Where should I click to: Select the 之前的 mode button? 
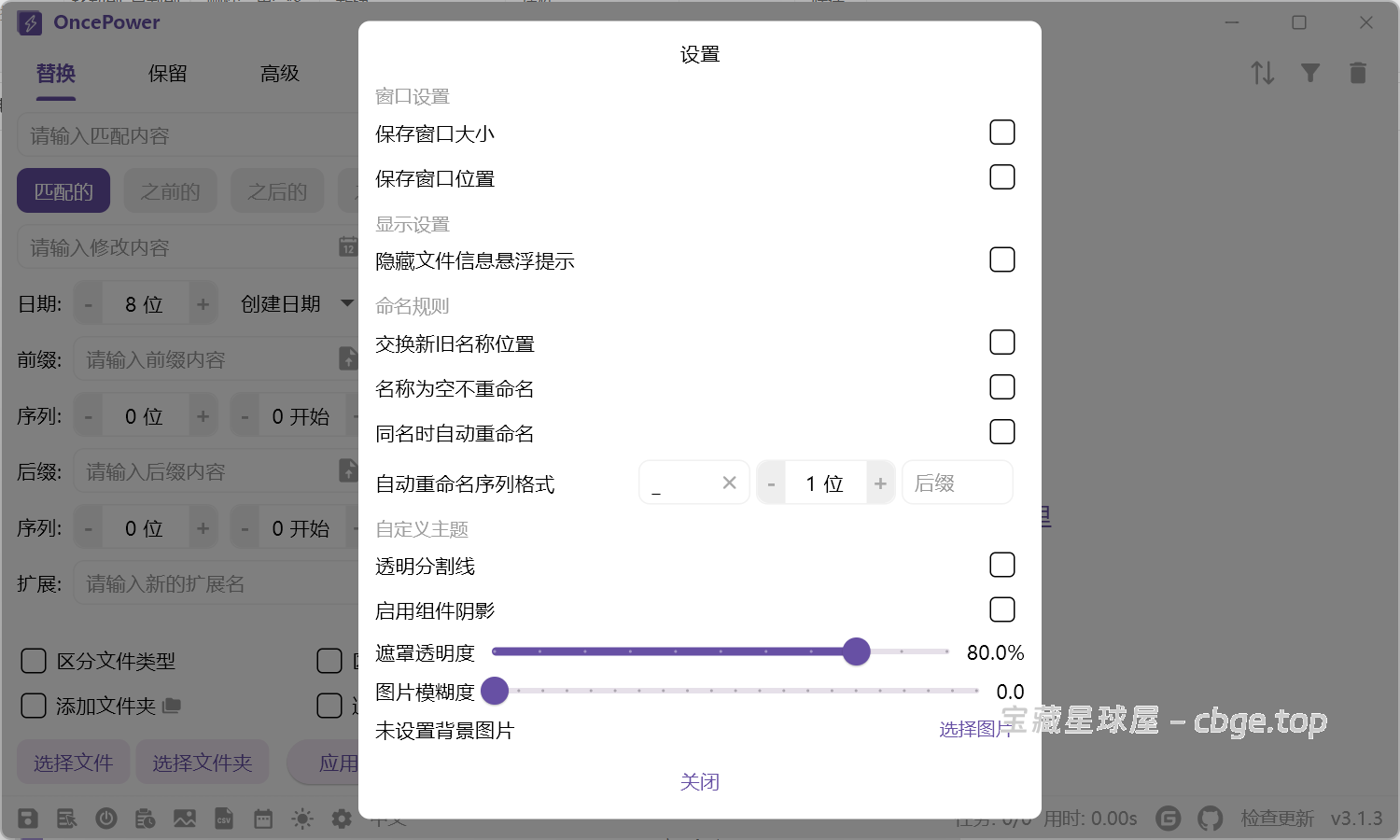click(x=170, y=191)
